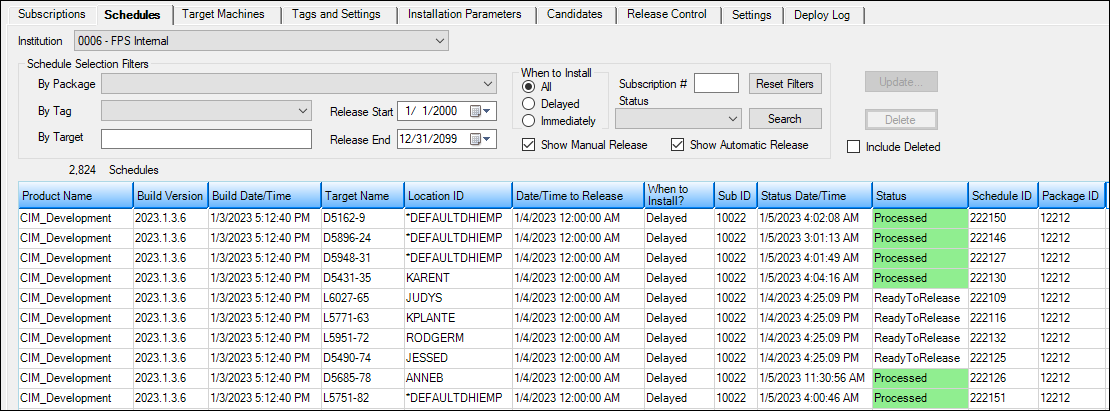Sort by the Status column header
Image resolution: width=1110 pixels, height=411 pixels.
918,195
